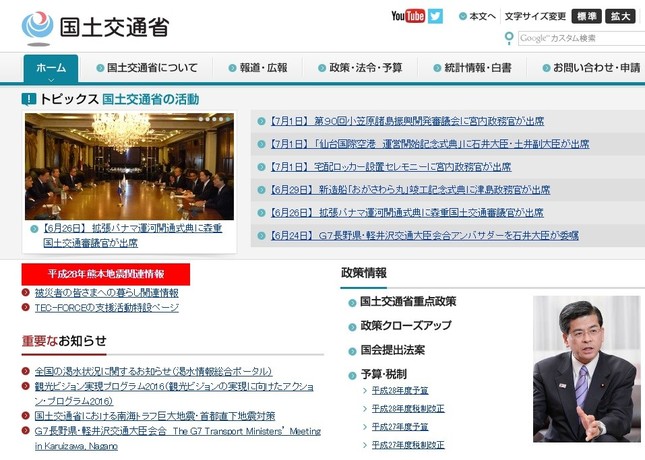
Task: Open 平成27年度予算 link
Action: click(400, 427)
